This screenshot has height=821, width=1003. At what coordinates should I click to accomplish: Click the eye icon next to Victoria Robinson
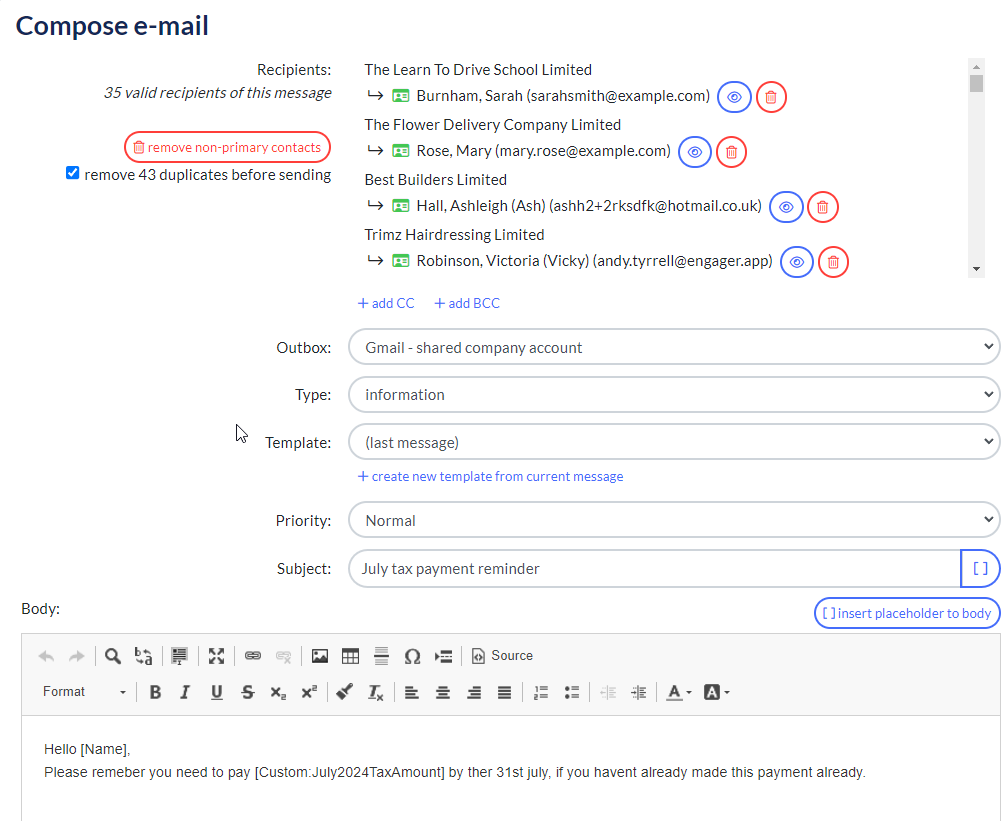click(x=796, y=262)
